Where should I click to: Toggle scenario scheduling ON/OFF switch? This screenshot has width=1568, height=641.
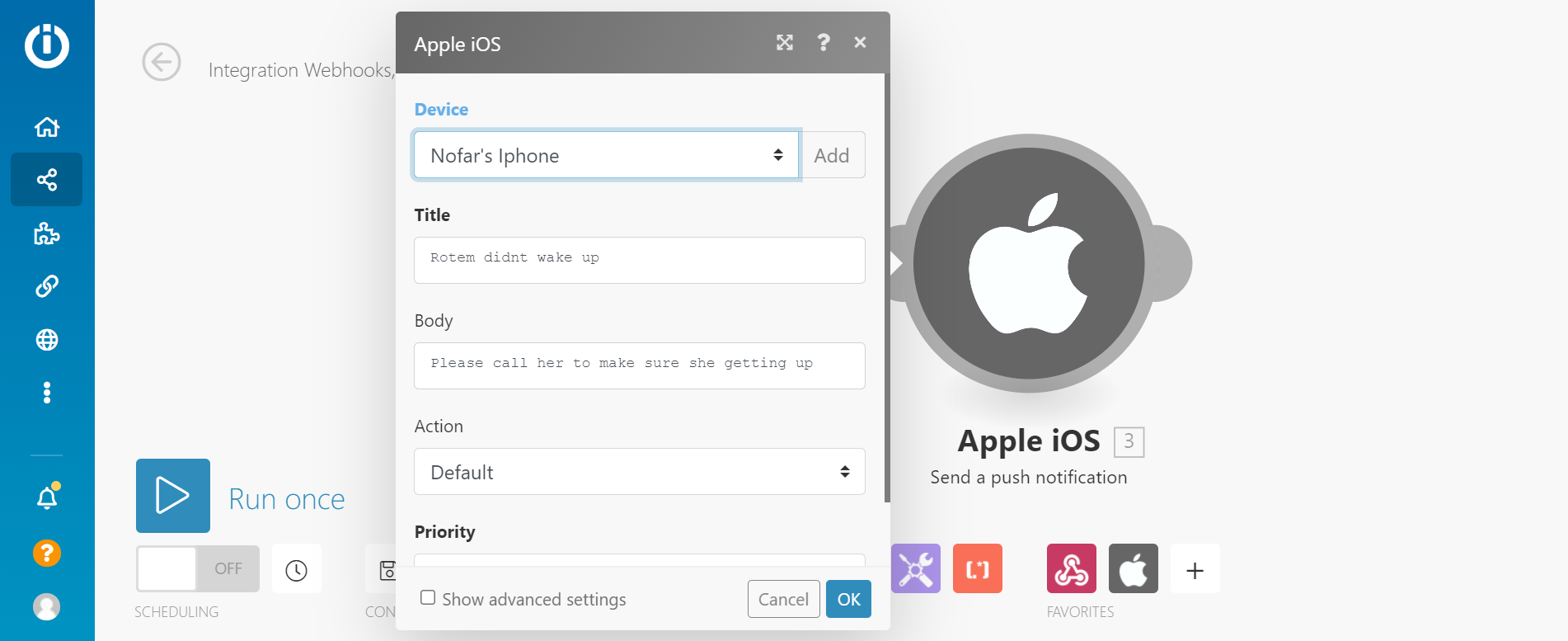(198, 568)
